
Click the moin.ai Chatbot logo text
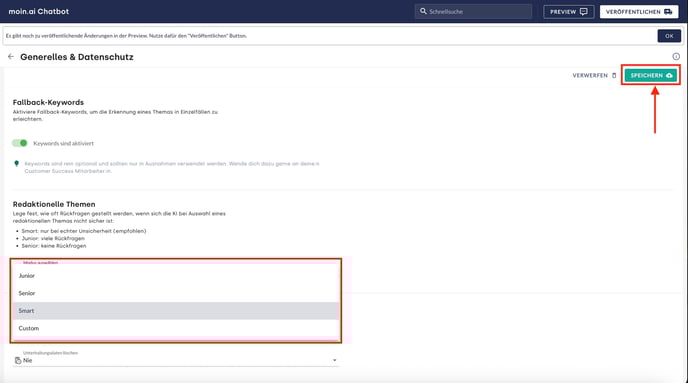[x=39, y=11]
